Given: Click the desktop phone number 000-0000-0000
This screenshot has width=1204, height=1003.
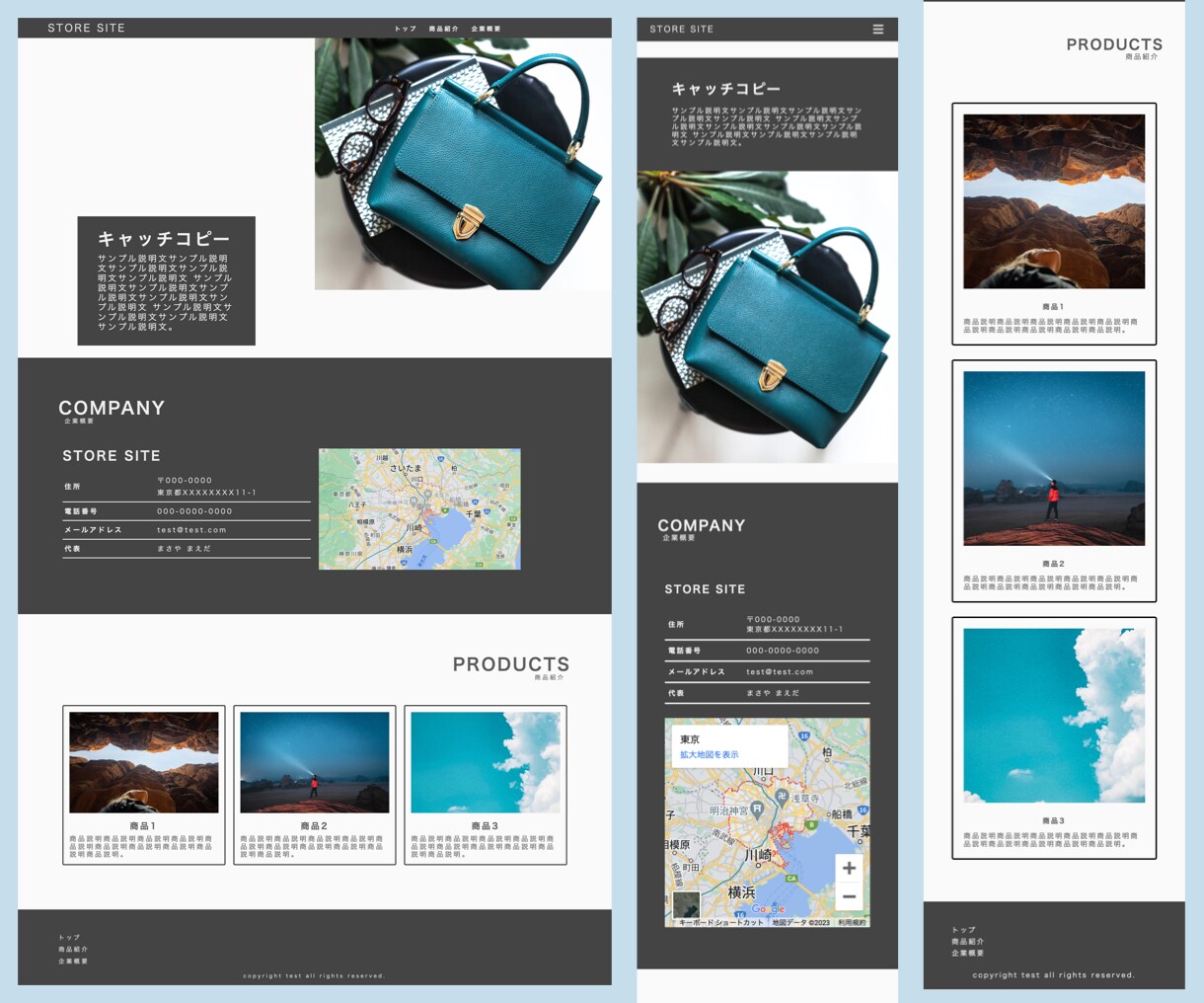Looking at the screenshot, I should pyautogui.click(x=194, y=511).
